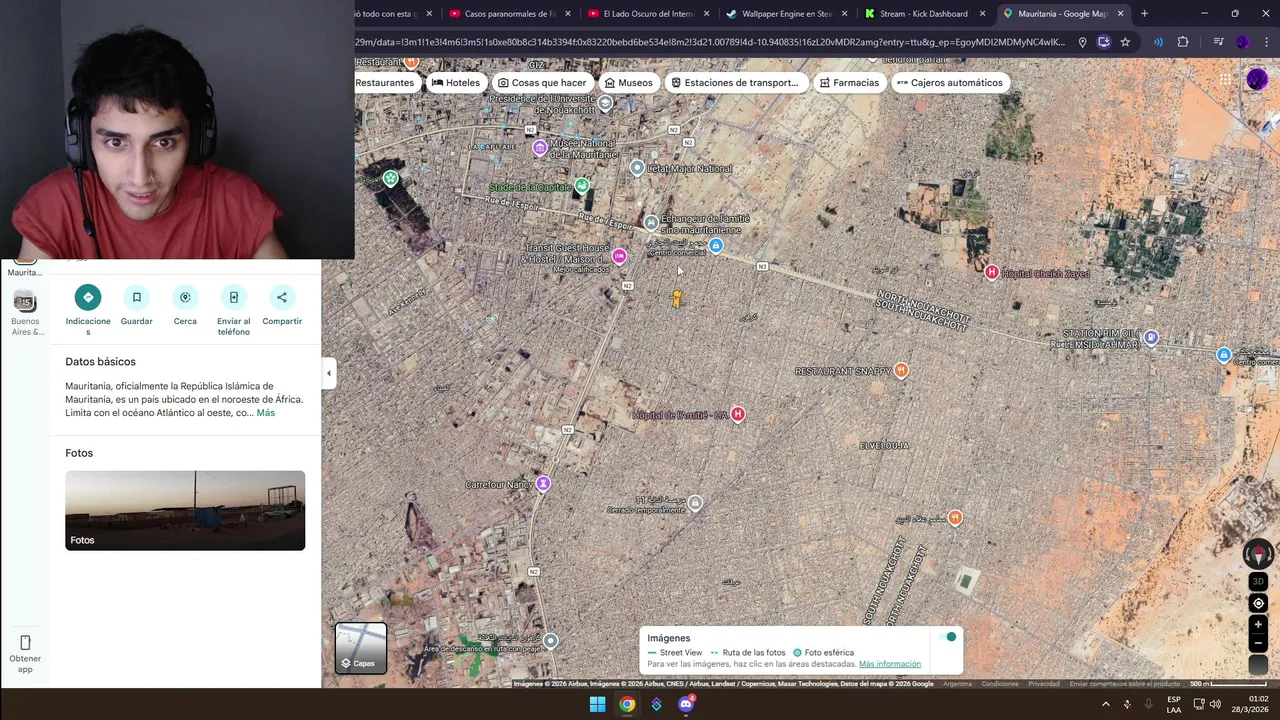1280x720 pixels.
Task: Click the address bar URL
Action: (x=710, y=42)
